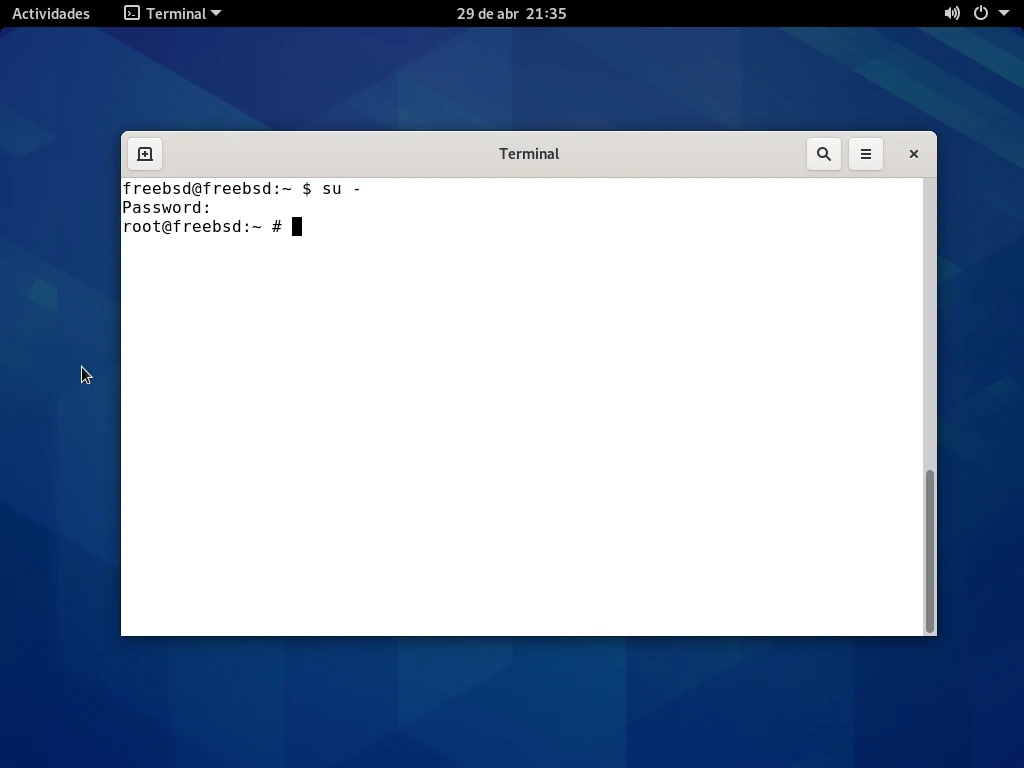Image resolution: width=1024 pixels, height=768 pixels.
Task: Open the terminal hamburger menu
Action: tap(866, 154)
